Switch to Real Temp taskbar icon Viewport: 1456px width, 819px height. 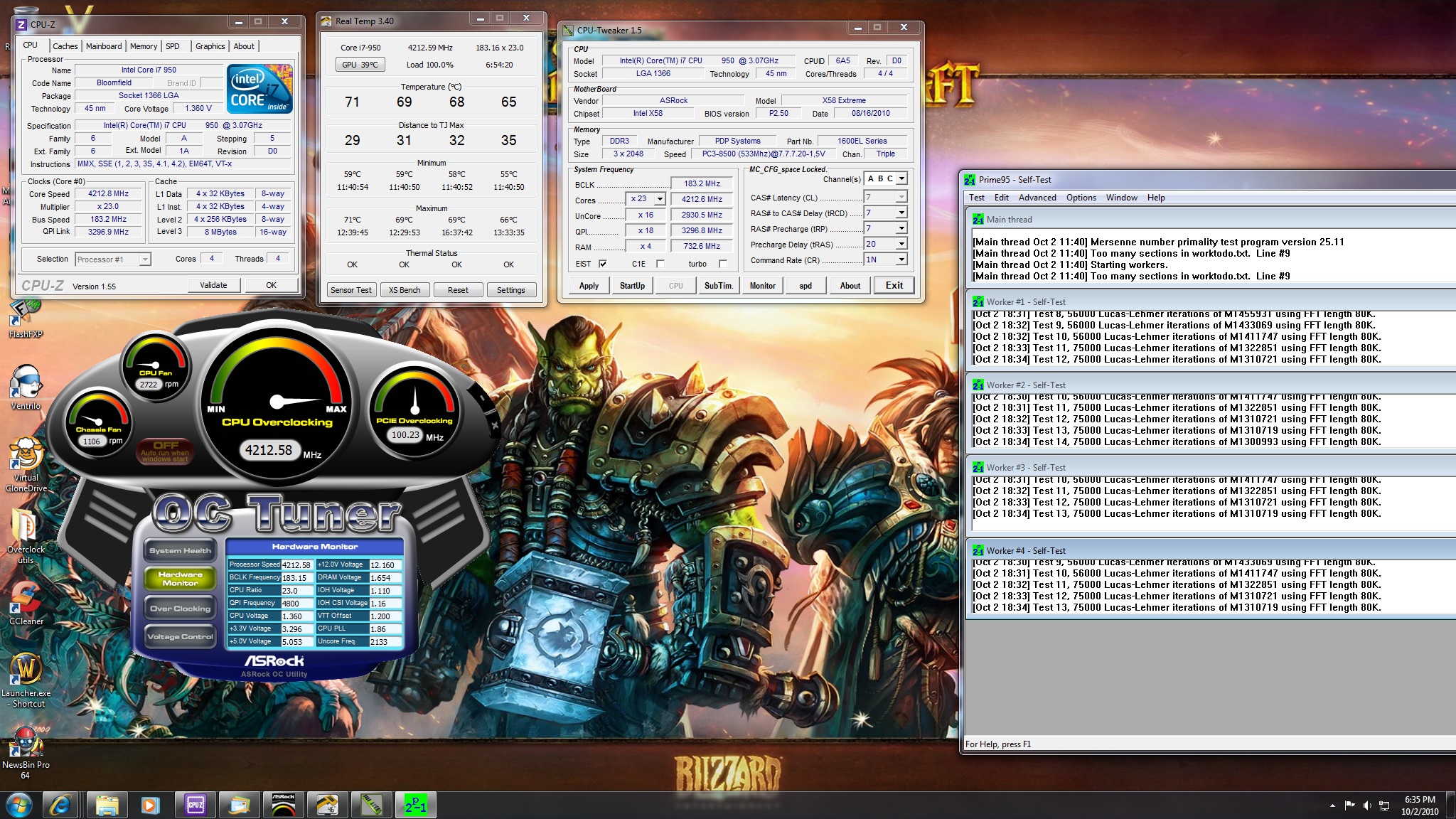pyautogui.click(x=328, y=805)
